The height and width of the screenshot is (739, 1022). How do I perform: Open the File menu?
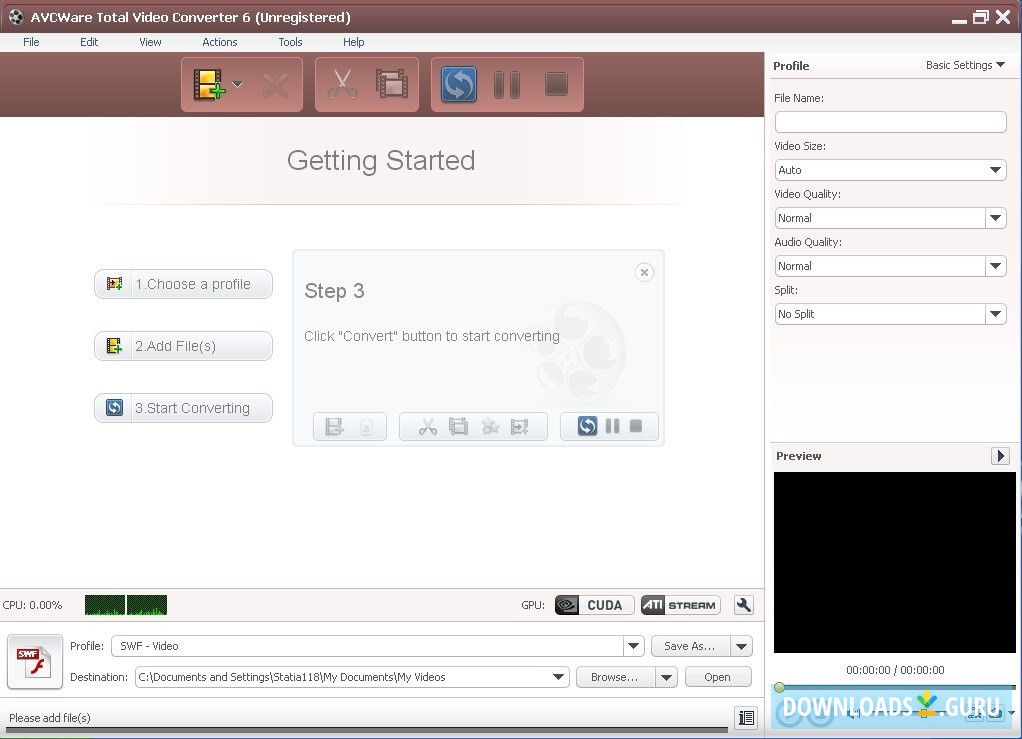(x=31, y=42)
